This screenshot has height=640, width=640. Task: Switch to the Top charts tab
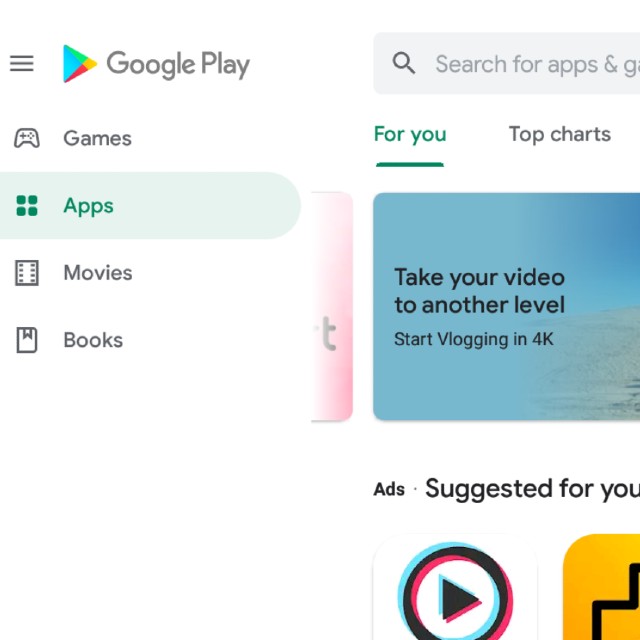(x=560, y=134)
